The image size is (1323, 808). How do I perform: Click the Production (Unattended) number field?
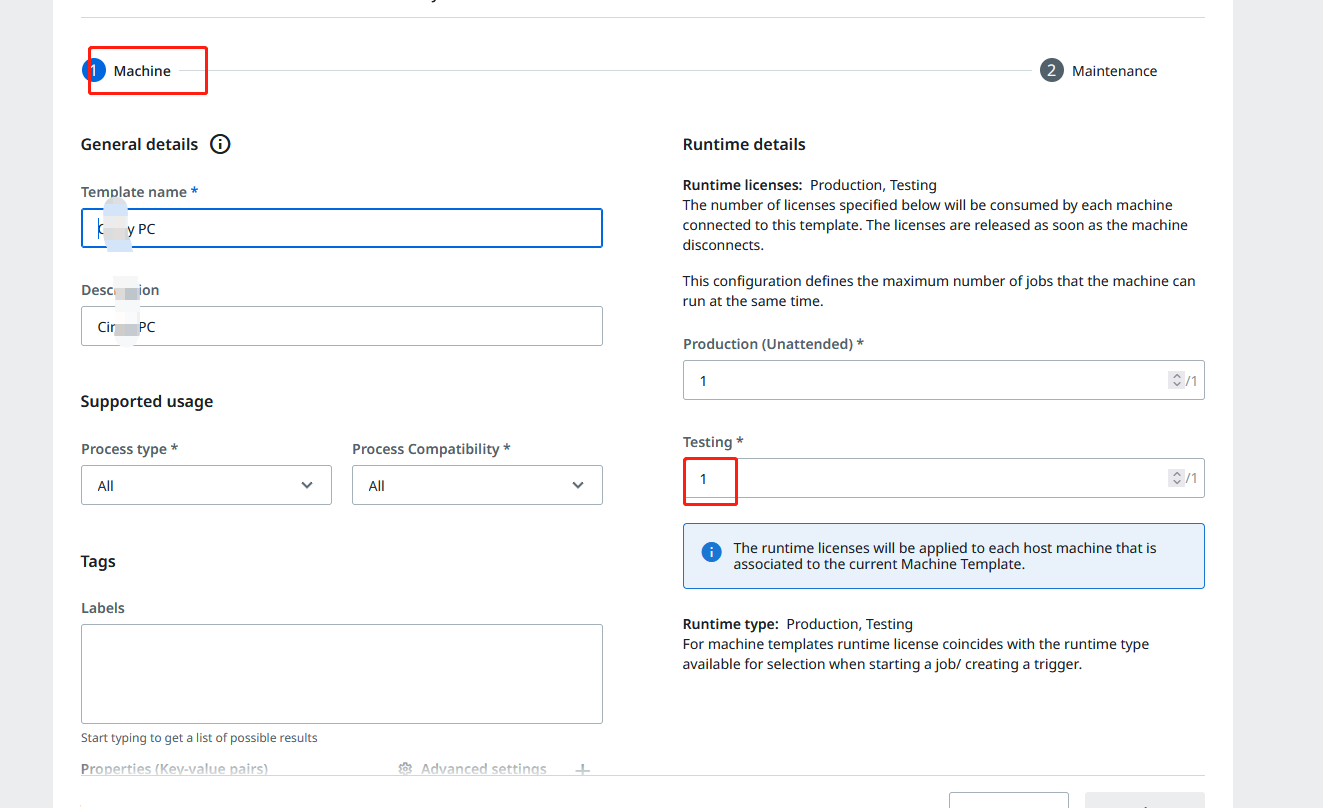tap(943, 380)
